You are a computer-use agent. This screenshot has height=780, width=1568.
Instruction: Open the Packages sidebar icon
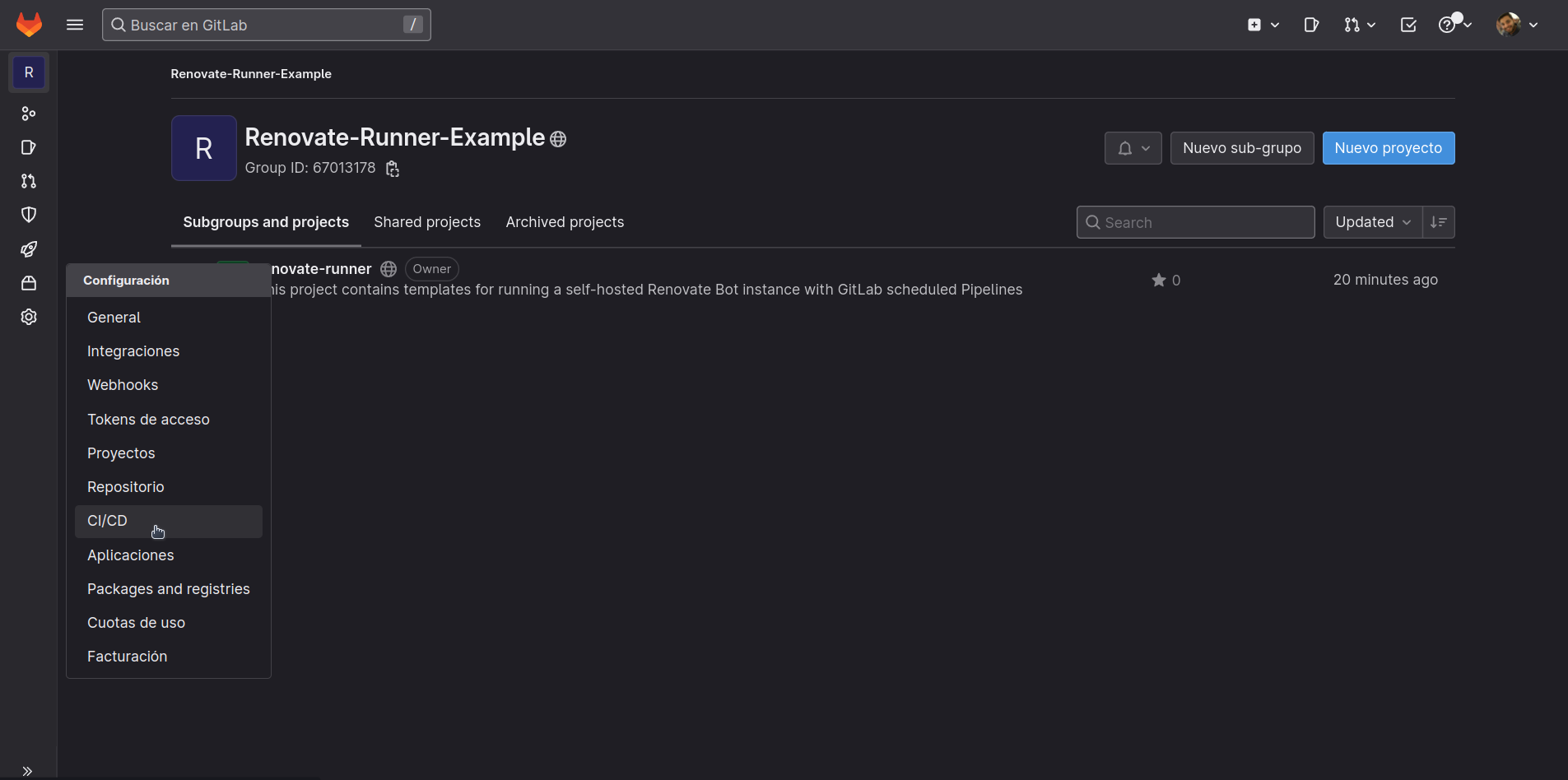(x=29, y=283)
